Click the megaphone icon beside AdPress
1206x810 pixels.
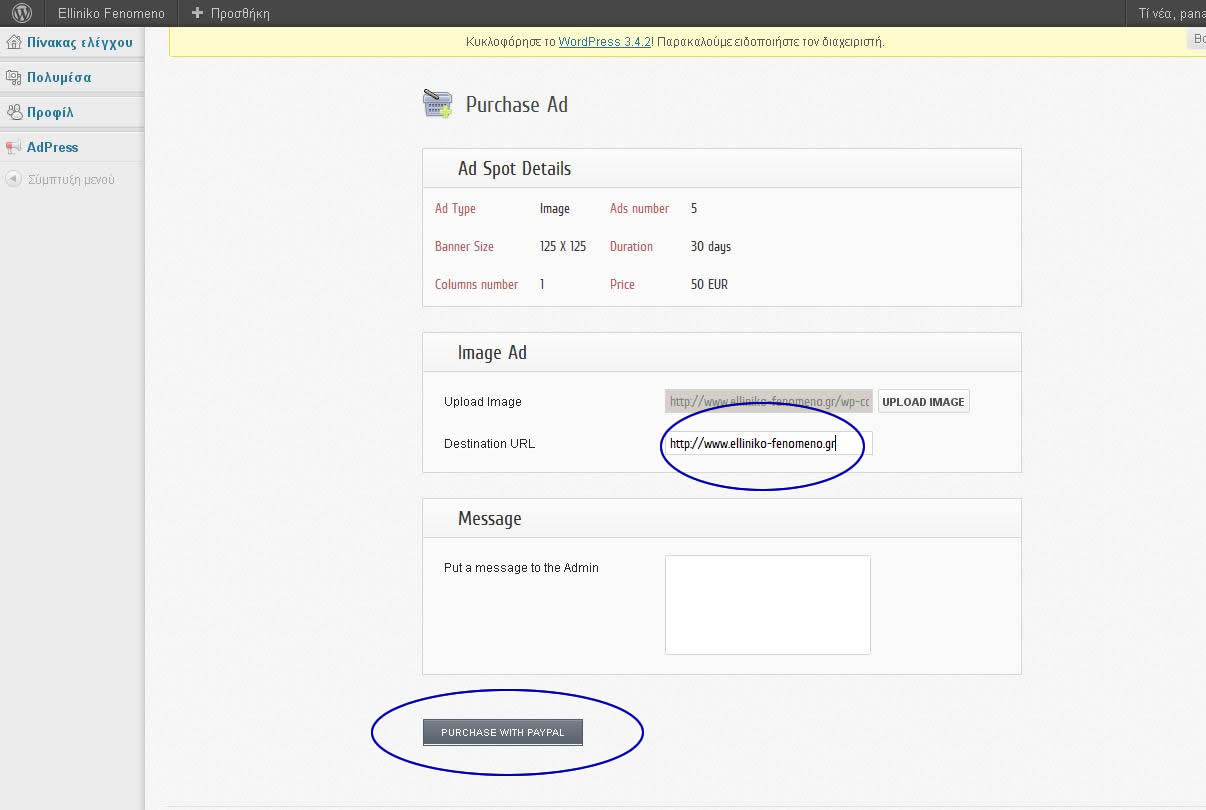pyautogui.click(x=14, y=147)
